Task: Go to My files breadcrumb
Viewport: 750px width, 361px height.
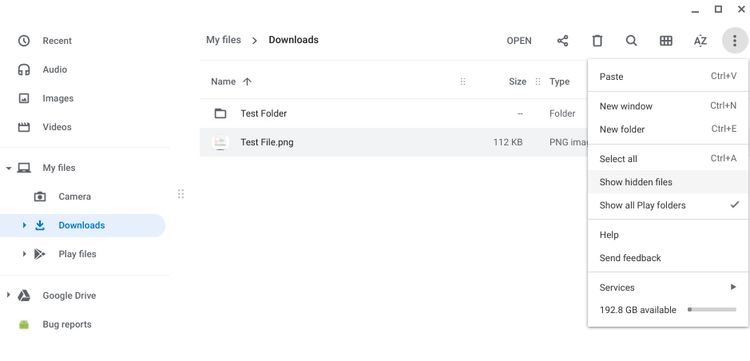Action: (223, 40)
